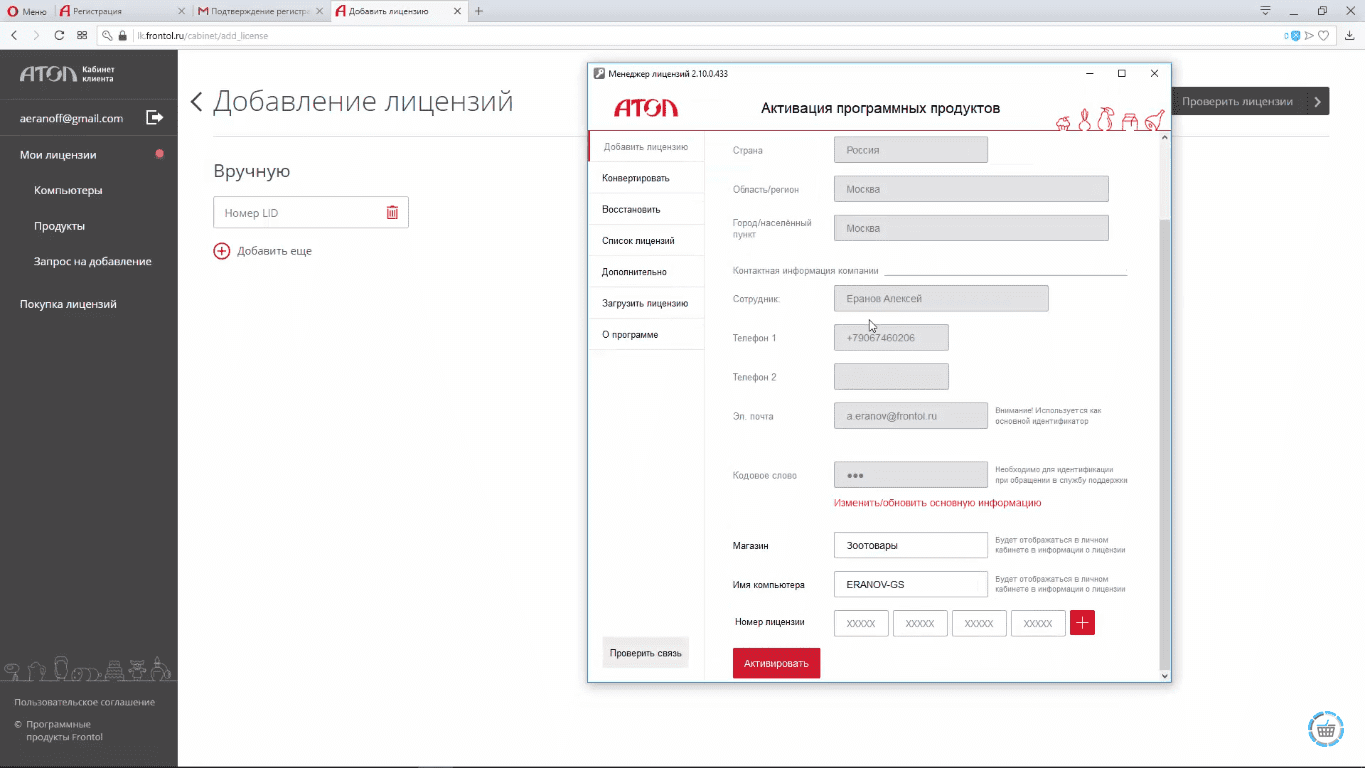
Task: Click the padlock site security icon
Action: [x=123, y=35]
